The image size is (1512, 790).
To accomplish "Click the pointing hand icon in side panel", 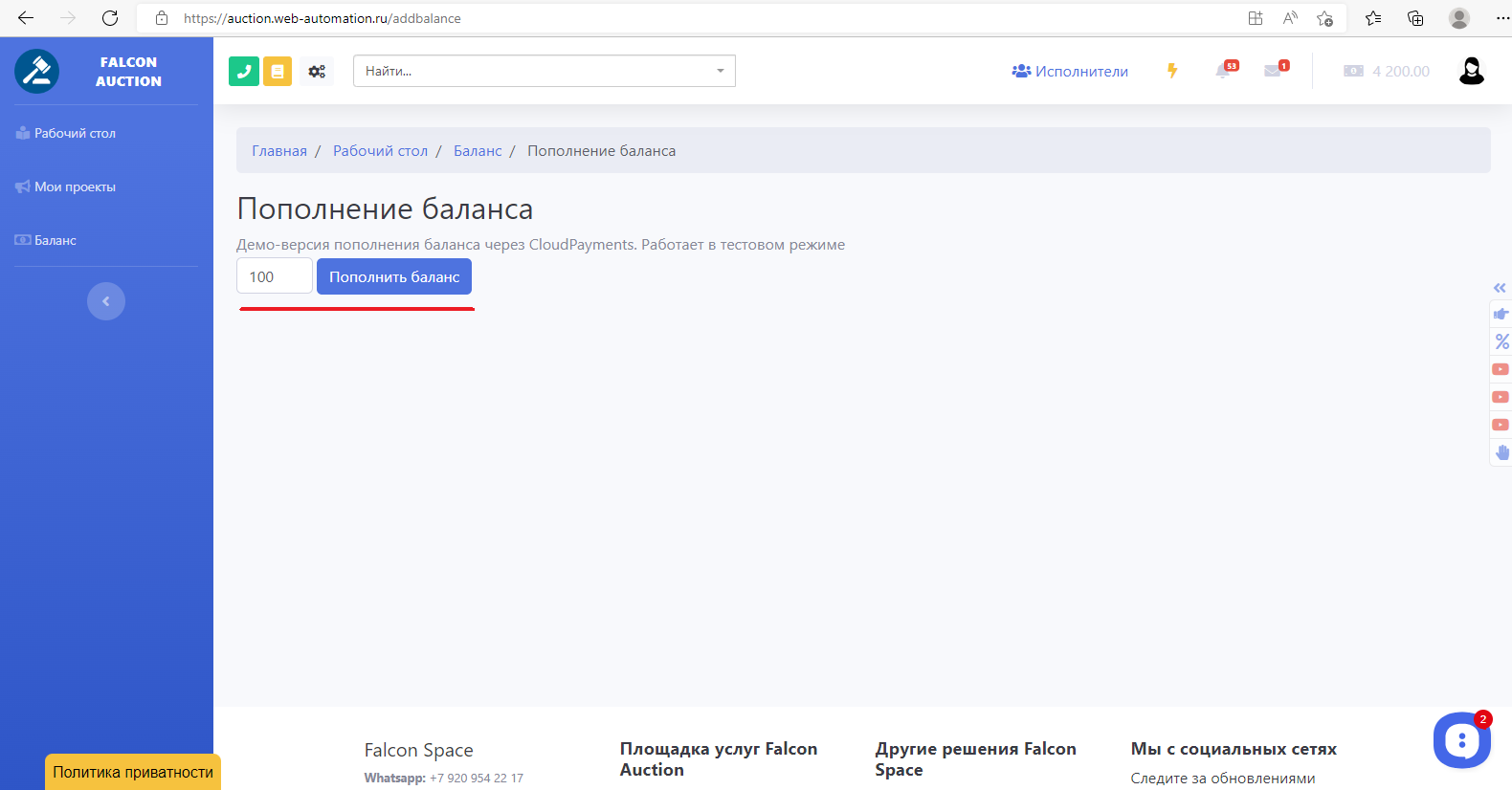I will (x=1501, y=314).
